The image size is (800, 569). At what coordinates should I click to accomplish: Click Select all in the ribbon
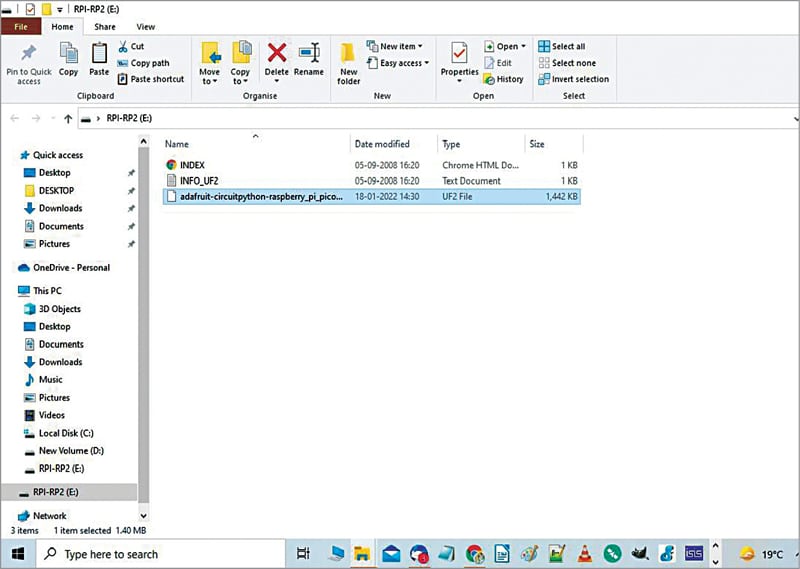561,46
